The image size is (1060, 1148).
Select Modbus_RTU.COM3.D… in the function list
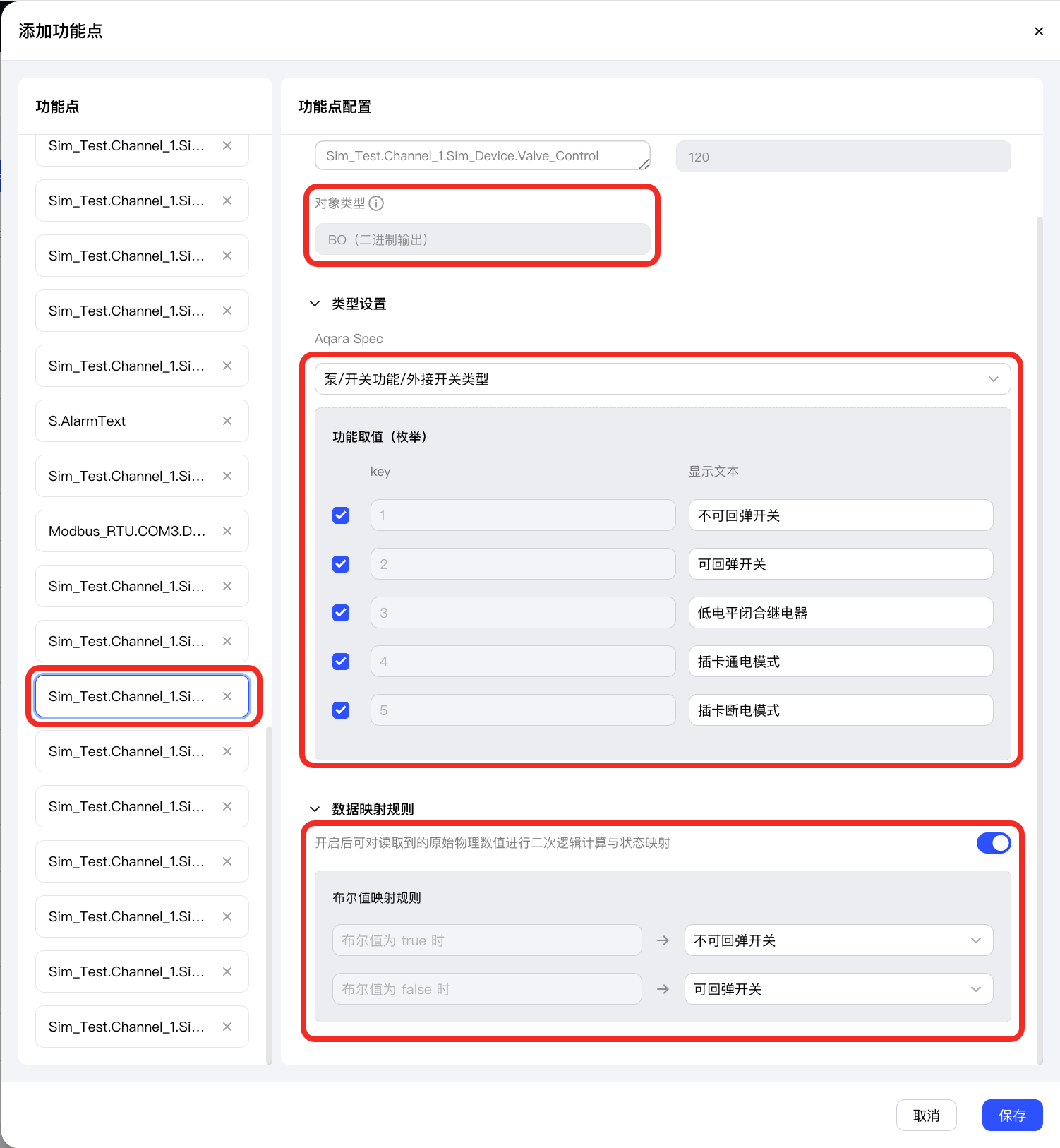click(x=142, y=531)
